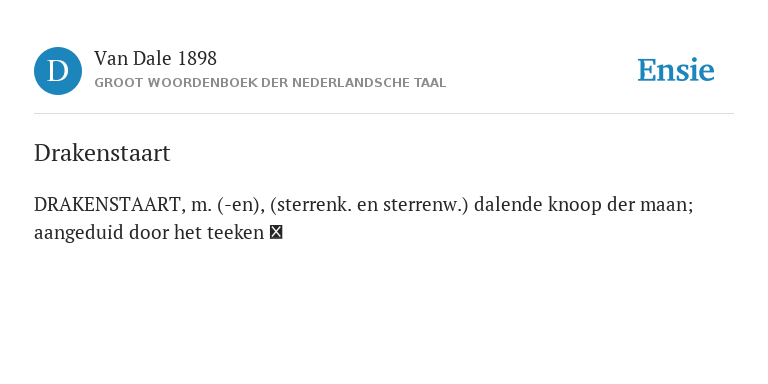Viewport: 768px width, 384px height.
Task: Open the Ensie logo link
Action: (675, 70)
